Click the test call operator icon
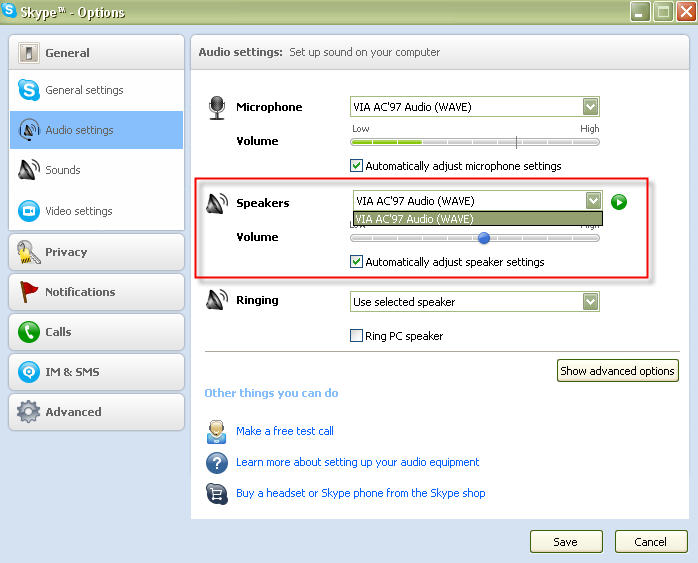The image size is (698, 563). coord(217,432)
